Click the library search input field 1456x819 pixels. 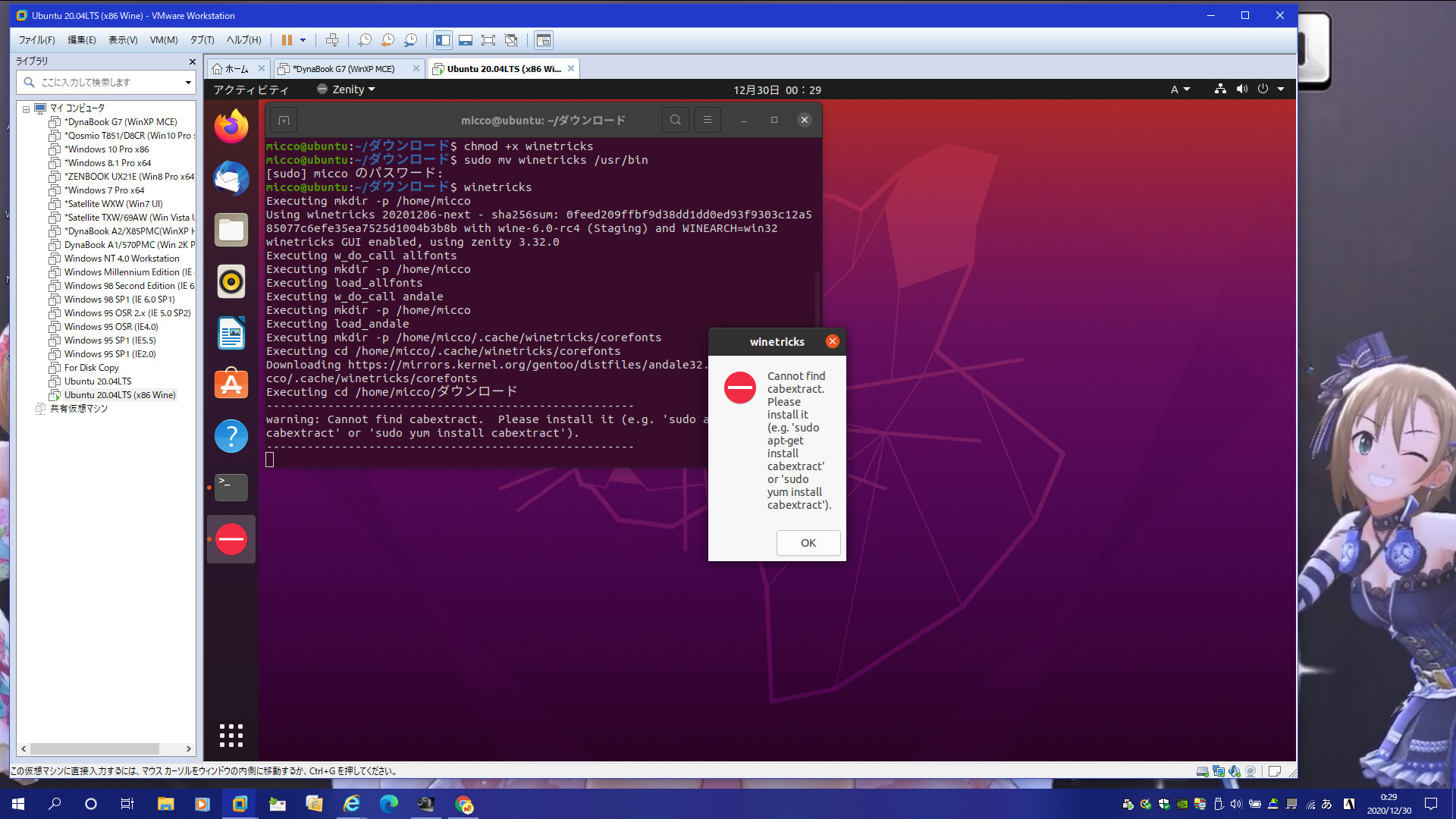coord(106,82)
